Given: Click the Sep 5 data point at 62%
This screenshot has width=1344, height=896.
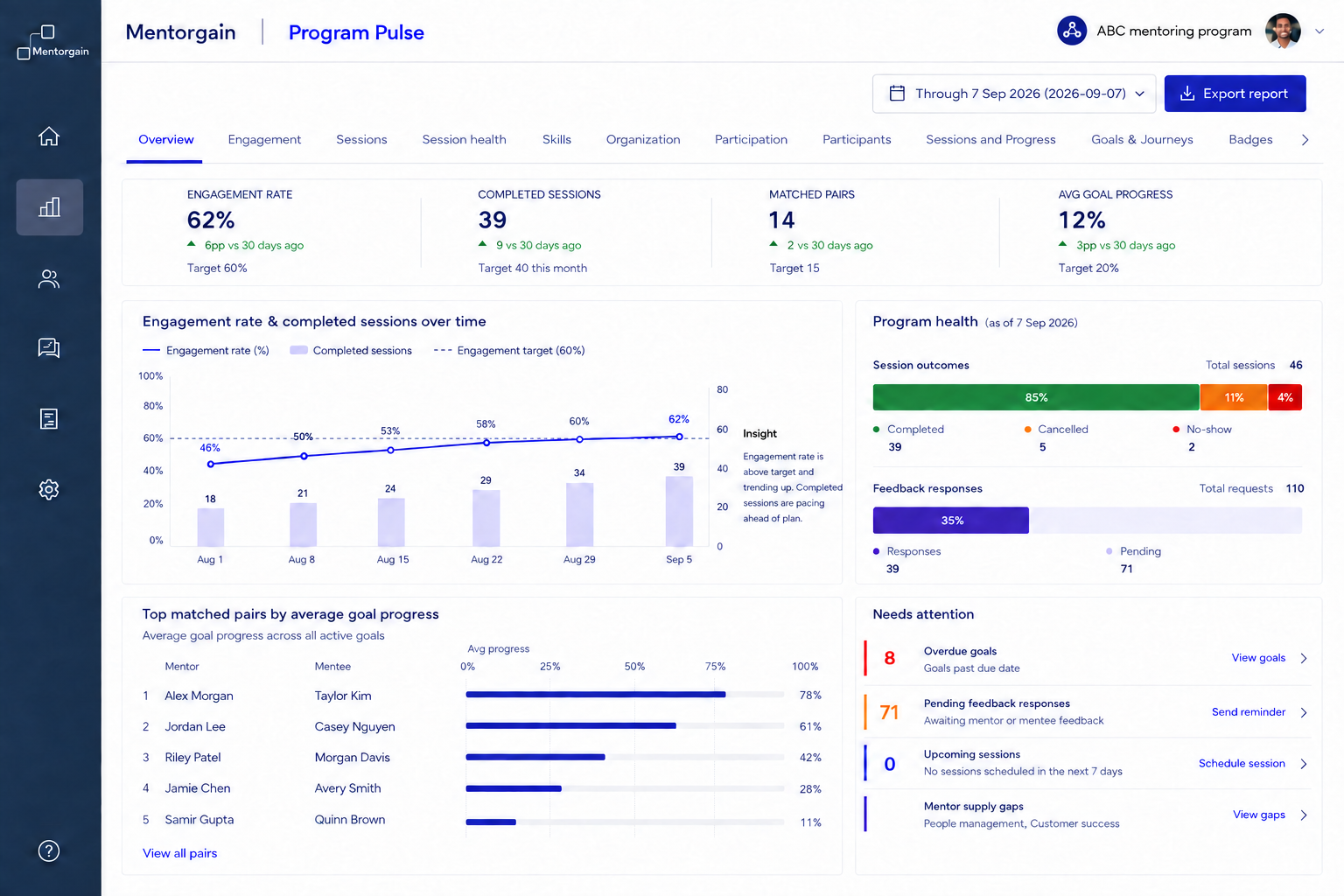Looking at the screenshot, I should pos(679,437).
